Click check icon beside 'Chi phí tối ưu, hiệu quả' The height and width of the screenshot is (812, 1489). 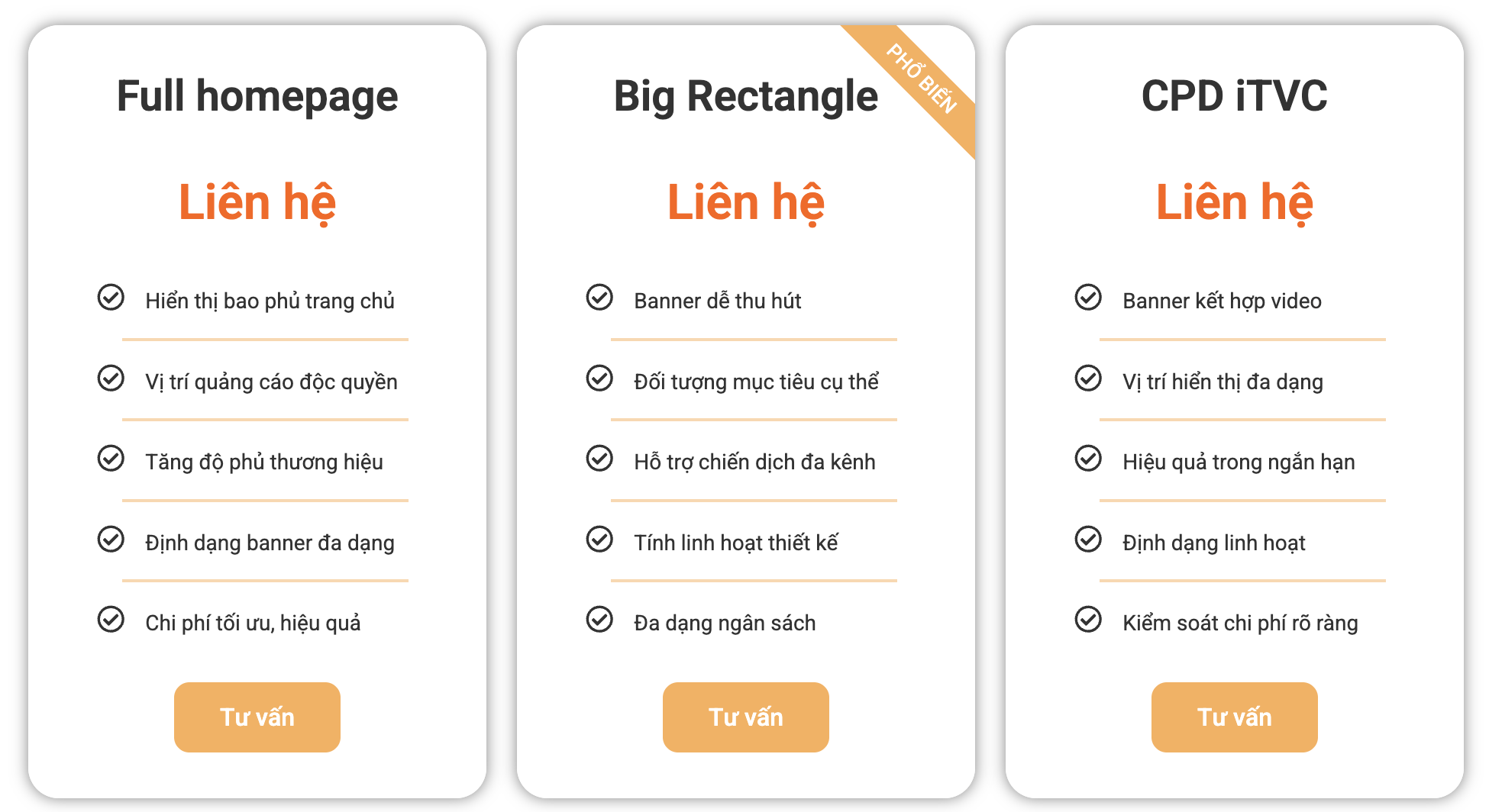pos(111,619)
